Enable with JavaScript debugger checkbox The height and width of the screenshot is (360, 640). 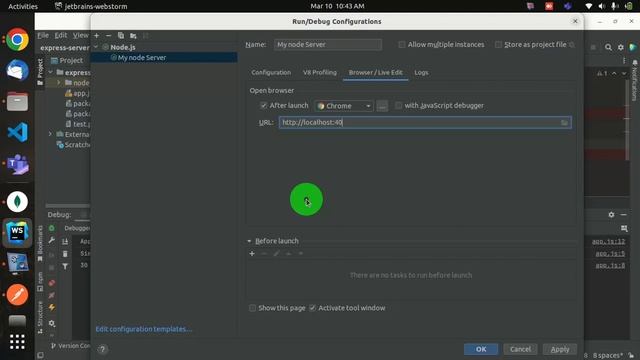pyautogui.click(x=398, y=105)
